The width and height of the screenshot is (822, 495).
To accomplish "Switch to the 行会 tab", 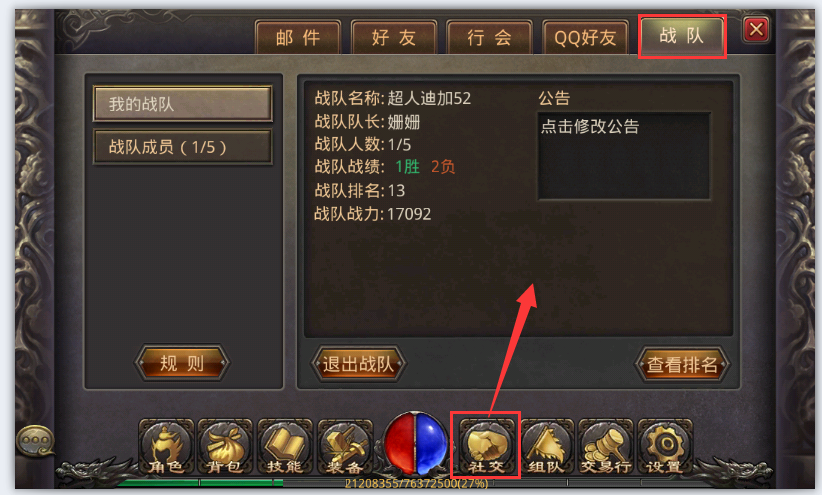I will click(x=489, y=37).
